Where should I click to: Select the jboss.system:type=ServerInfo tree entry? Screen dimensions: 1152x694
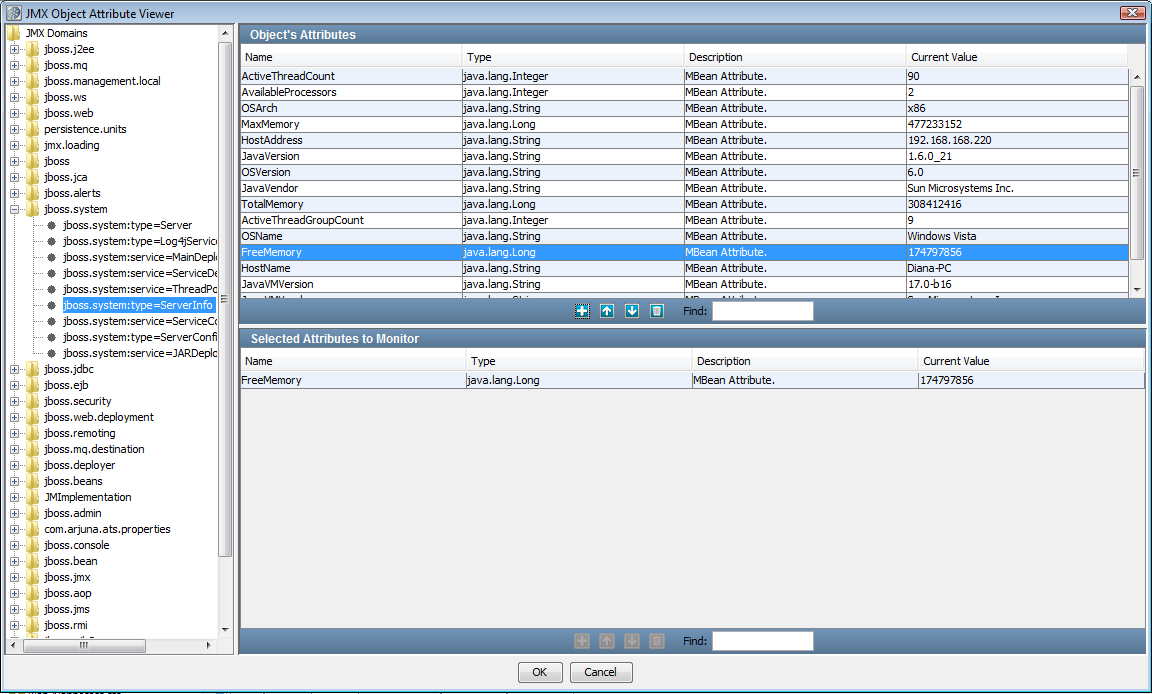pyautogui.click(x=138, y=304)
